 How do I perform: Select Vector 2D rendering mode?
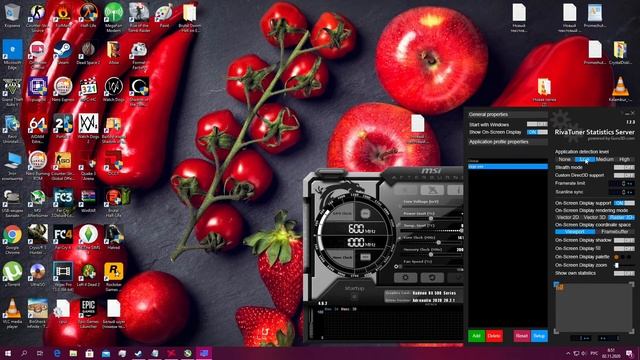[568, 217]
